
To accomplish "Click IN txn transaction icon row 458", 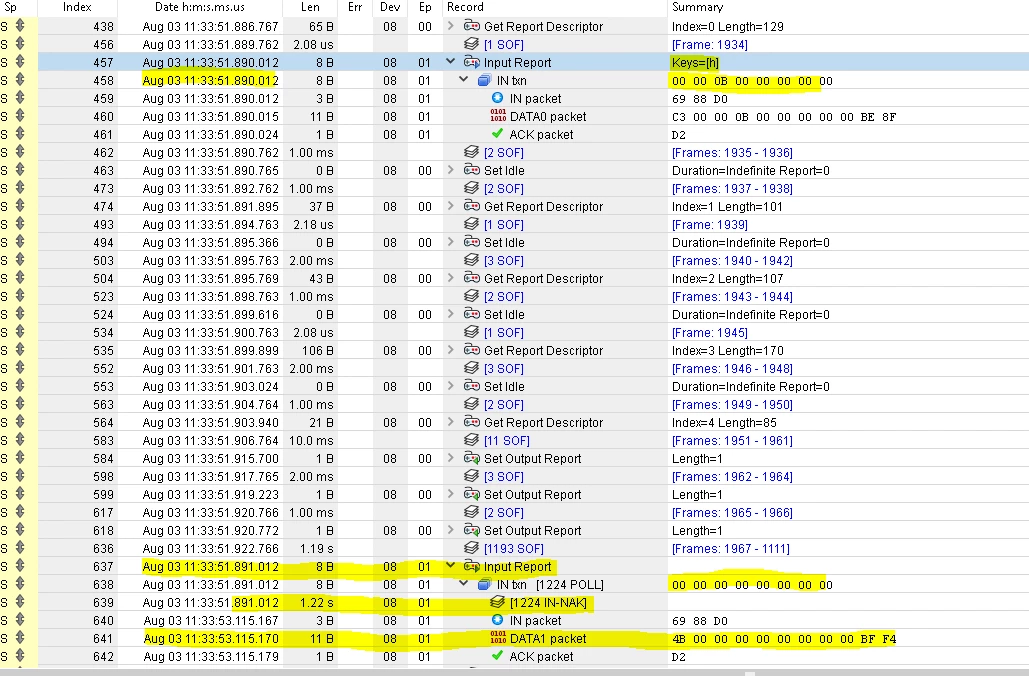I will (x=484, y=80).
